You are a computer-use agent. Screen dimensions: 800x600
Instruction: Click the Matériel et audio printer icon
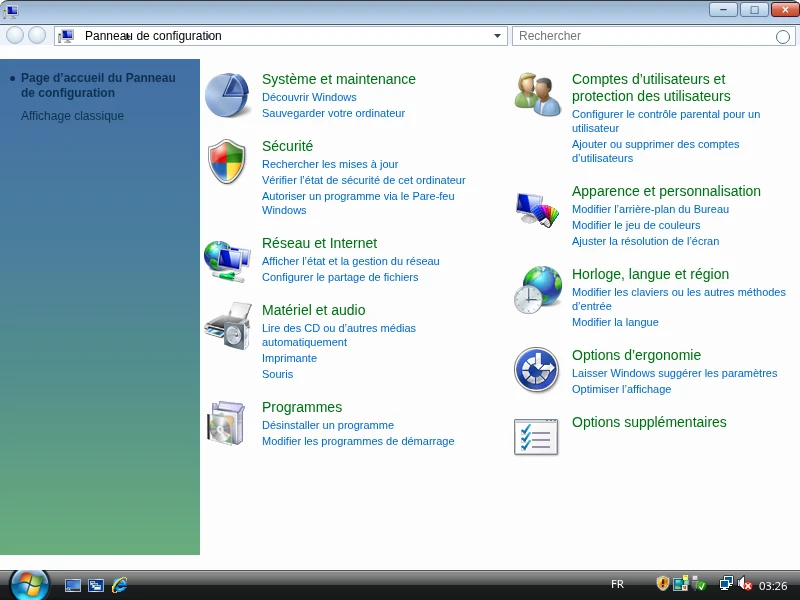(x=228, y=326)
